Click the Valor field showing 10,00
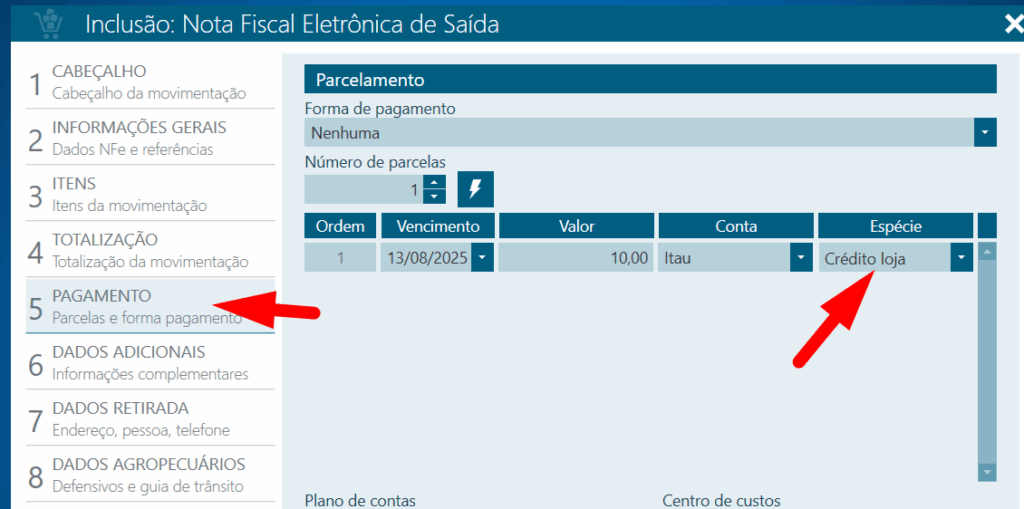 (x=576, y=258)
